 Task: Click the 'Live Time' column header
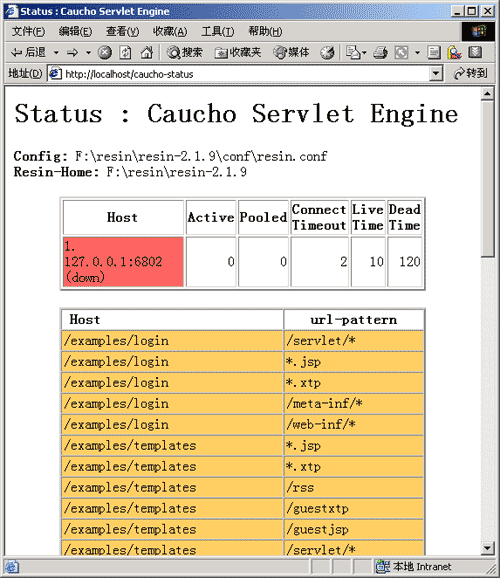coord(368,217)
